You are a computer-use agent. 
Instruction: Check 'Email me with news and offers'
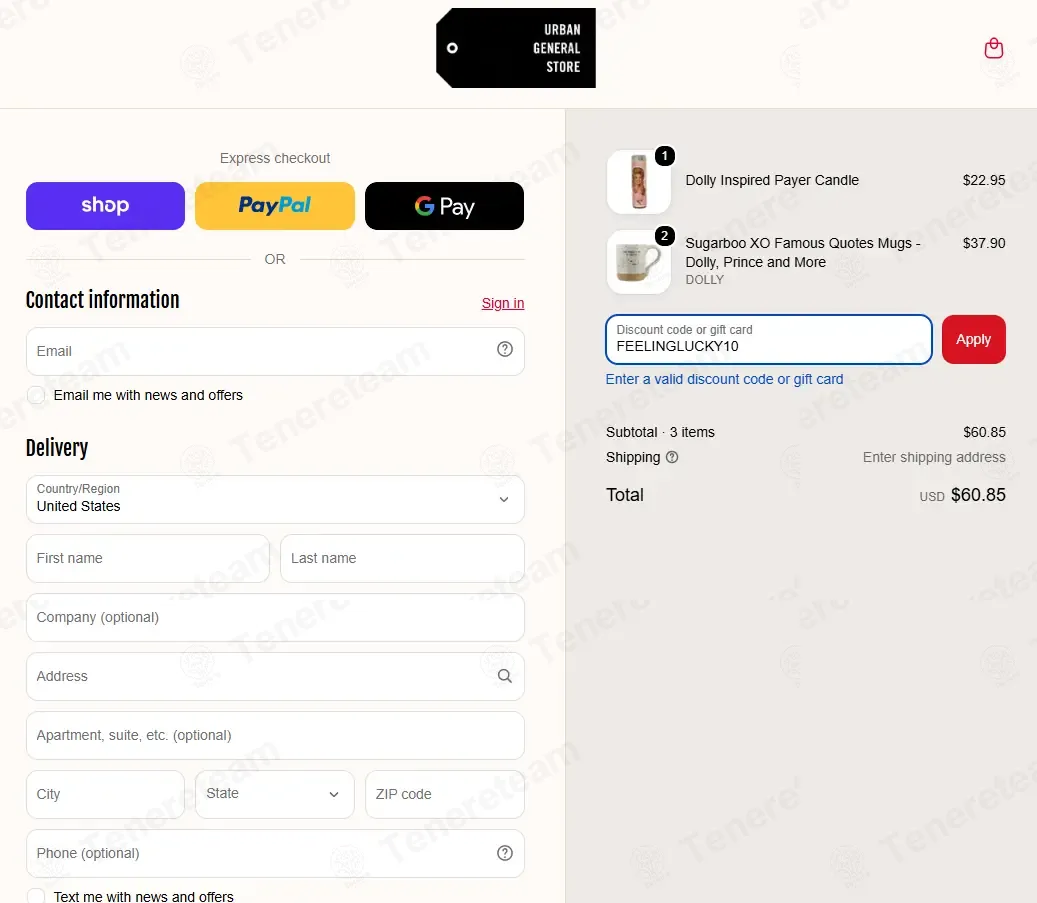[x=36, y=396]
